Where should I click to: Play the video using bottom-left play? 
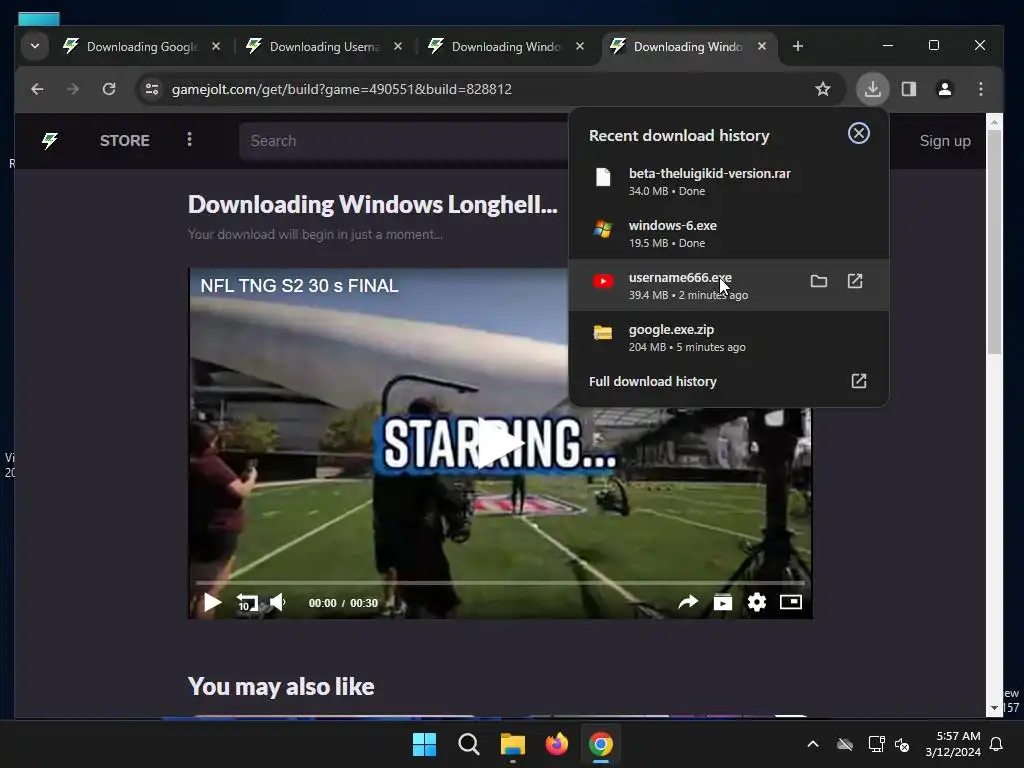(212, 602)
